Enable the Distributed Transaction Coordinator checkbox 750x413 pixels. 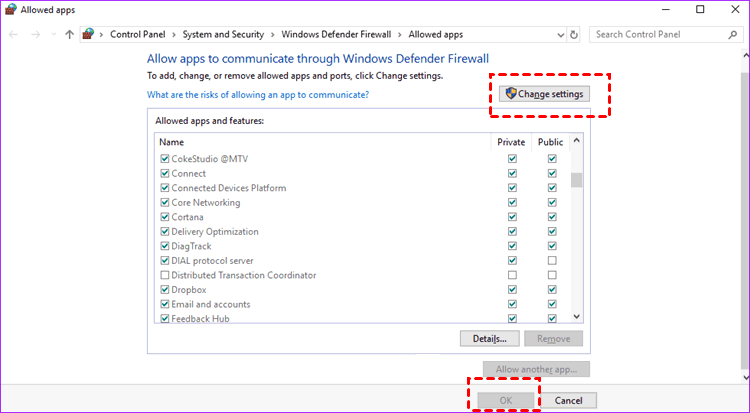pyautogui.click(x=165, y=275)
